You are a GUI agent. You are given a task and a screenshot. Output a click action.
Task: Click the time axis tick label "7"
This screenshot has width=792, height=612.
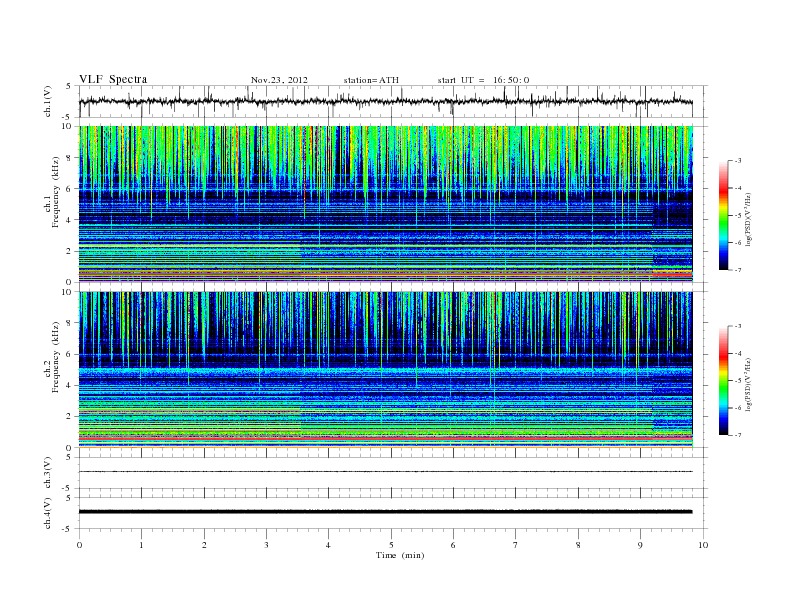pyautogui.click(x=516, y=545)
